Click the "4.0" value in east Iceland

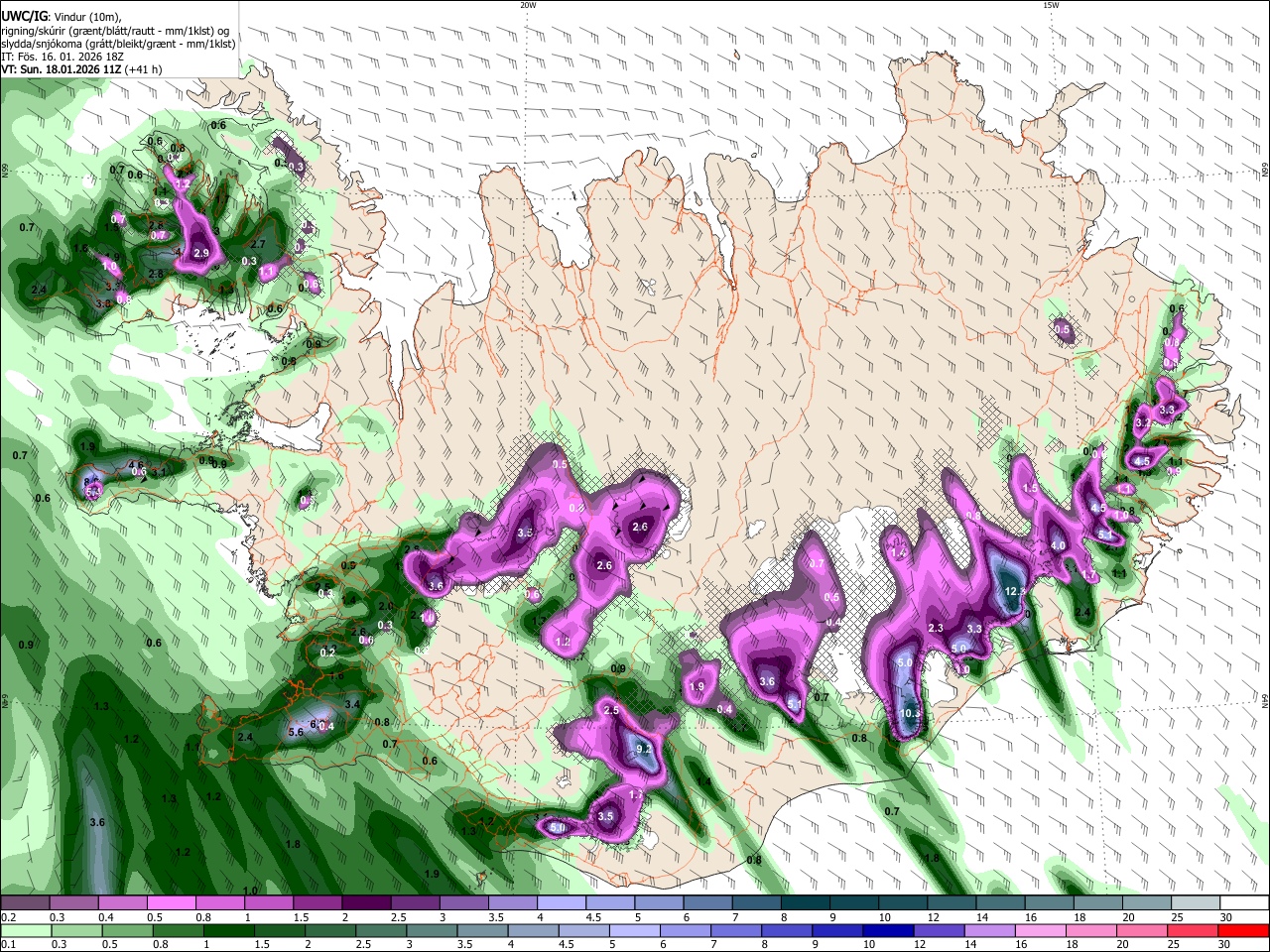[1058, 545]
